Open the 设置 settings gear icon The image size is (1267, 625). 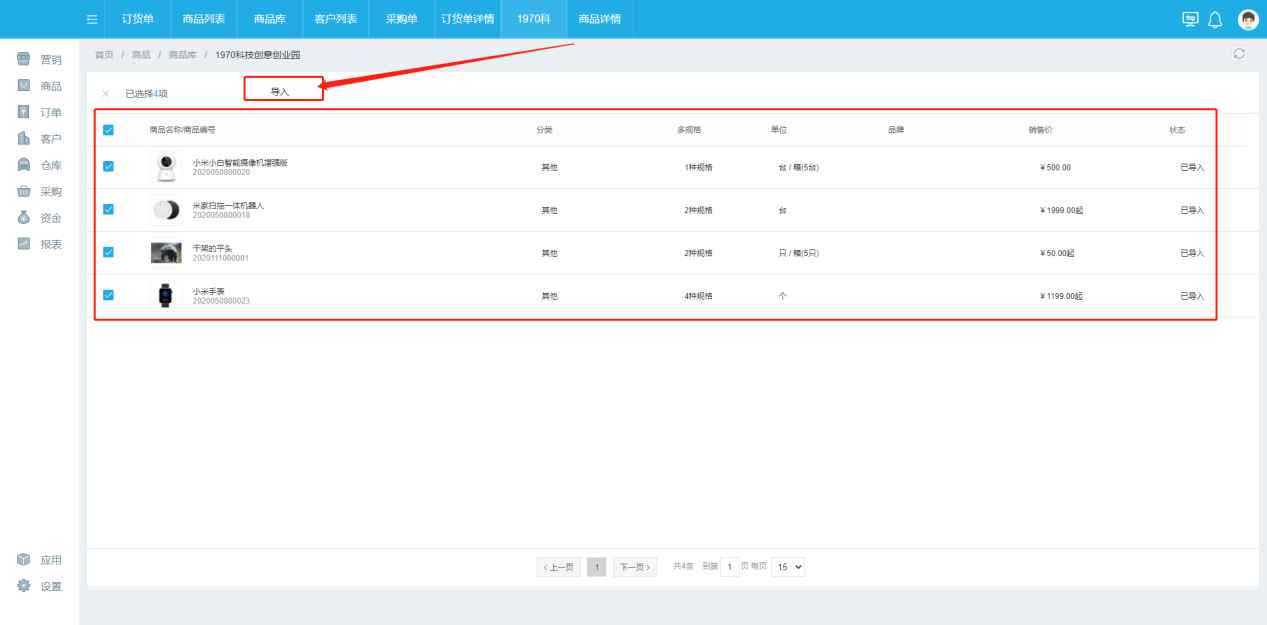[24, 586]
